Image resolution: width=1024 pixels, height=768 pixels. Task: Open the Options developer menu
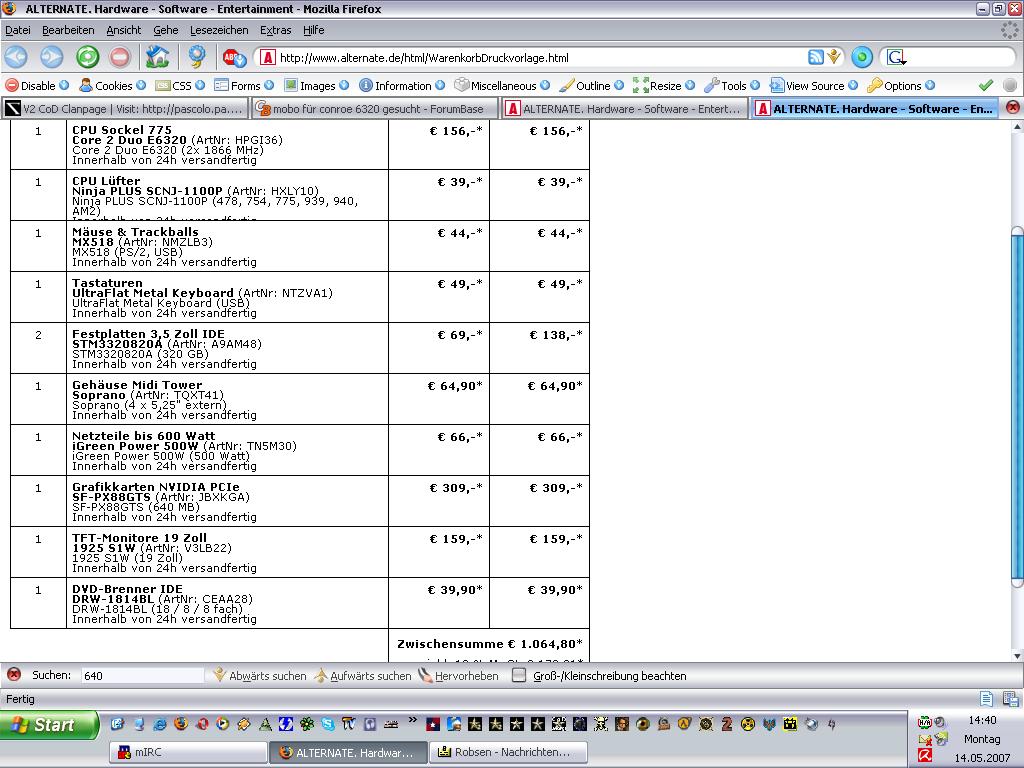point(901,86)
